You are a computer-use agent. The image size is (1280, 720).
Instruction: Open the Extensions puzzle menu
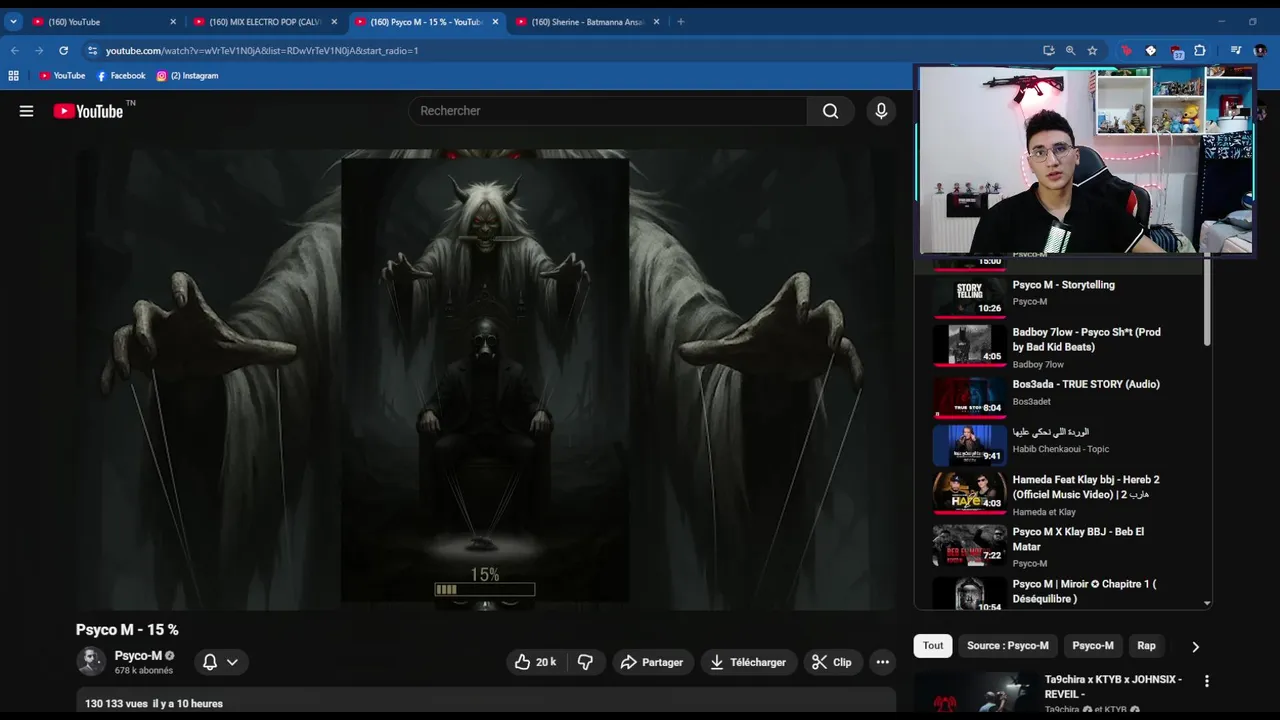point(1200,50)
